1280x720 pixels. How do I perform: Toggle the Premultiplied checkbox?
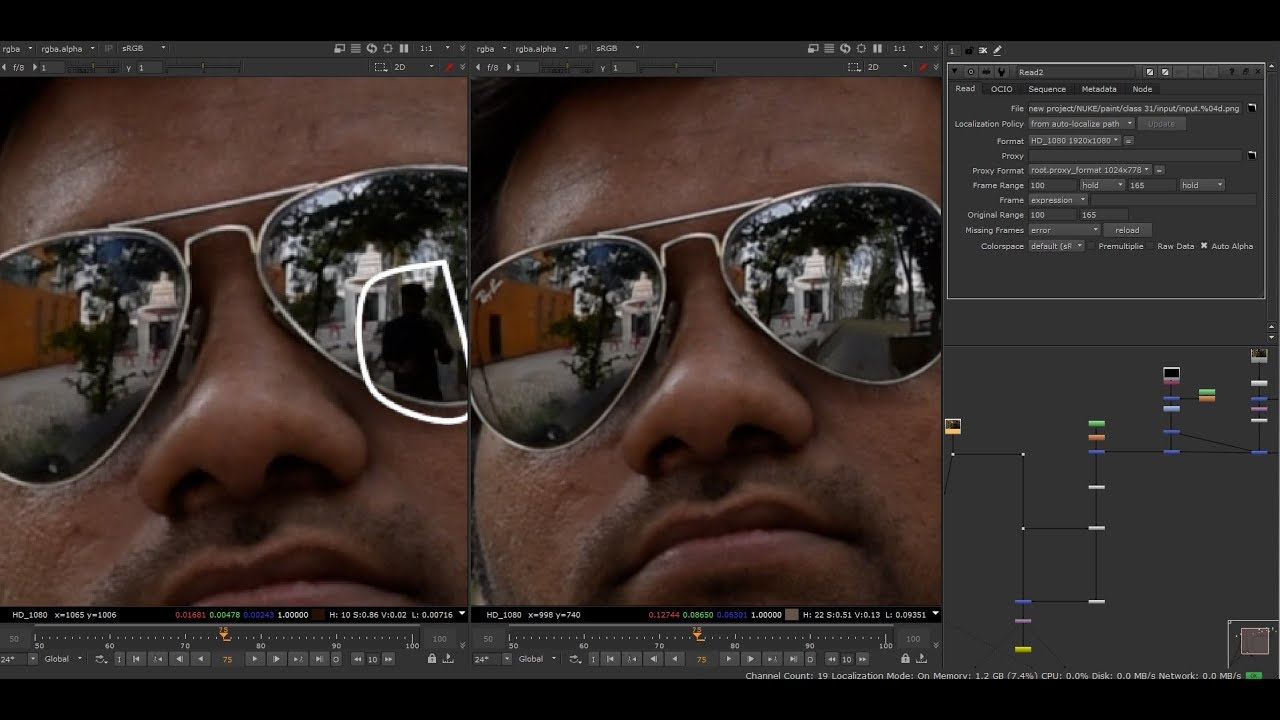(x=1092, y=246)
